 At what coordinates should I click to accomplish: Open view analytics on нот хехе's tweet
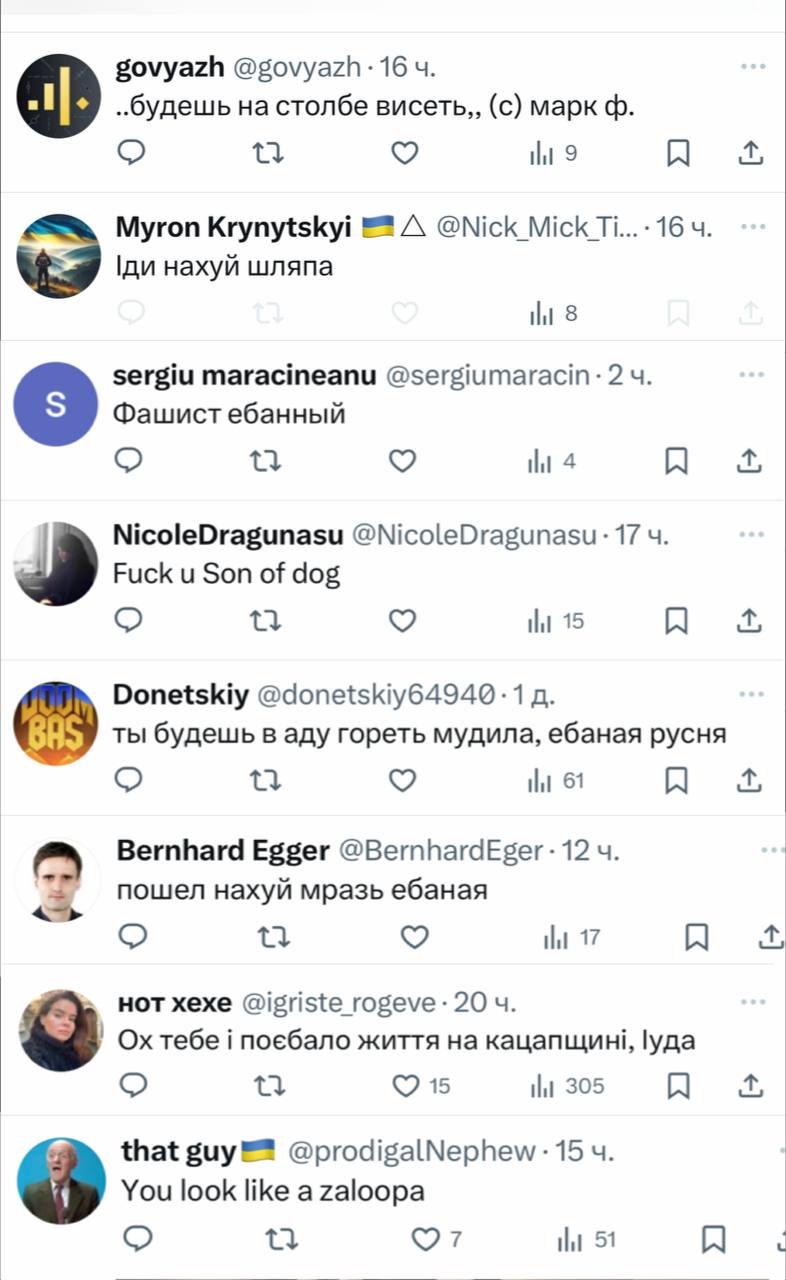pyautogui.click(x=571, y=1086)
